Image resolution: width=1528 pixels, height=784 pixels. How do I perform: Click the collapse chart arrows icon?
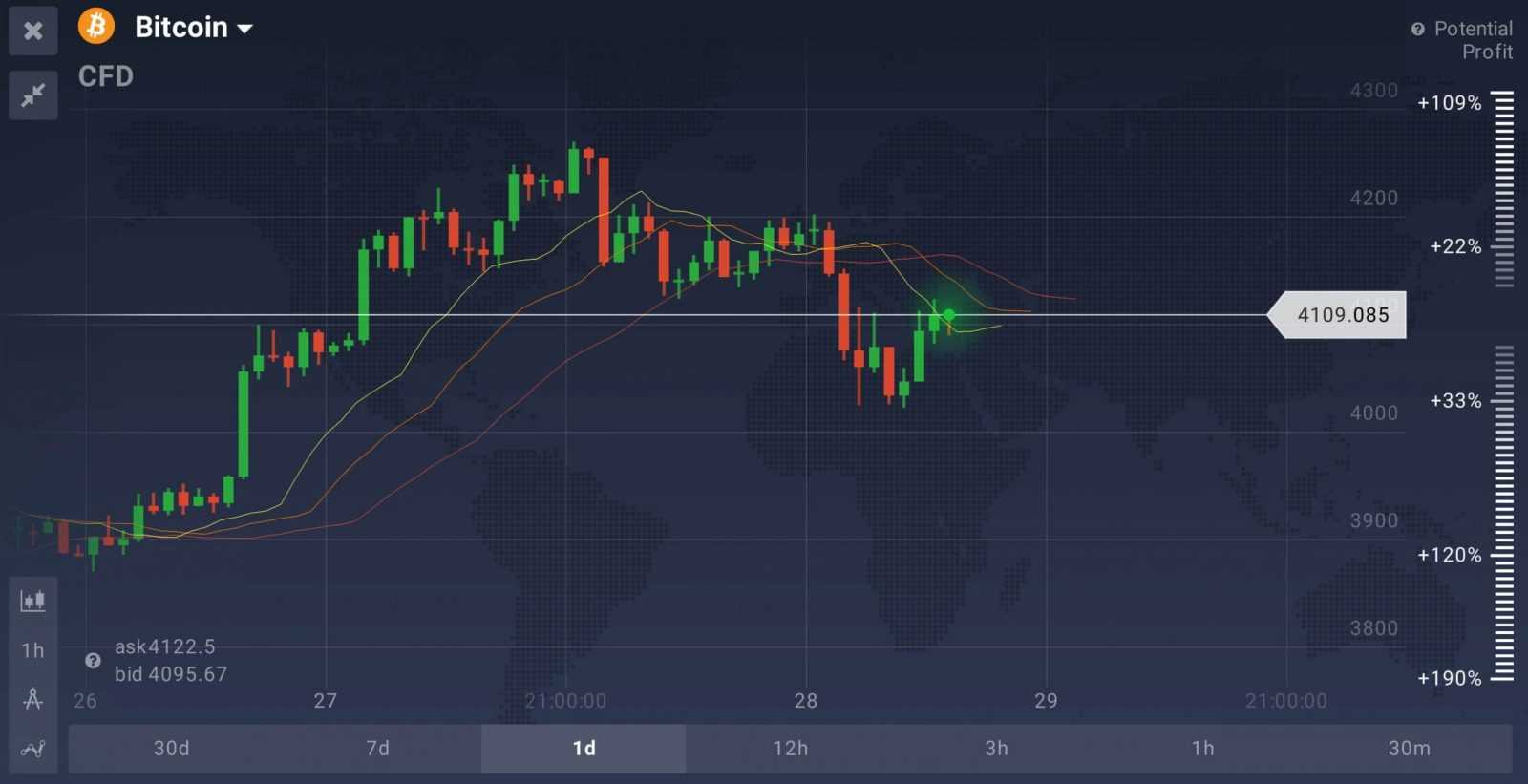click(33, 95)
